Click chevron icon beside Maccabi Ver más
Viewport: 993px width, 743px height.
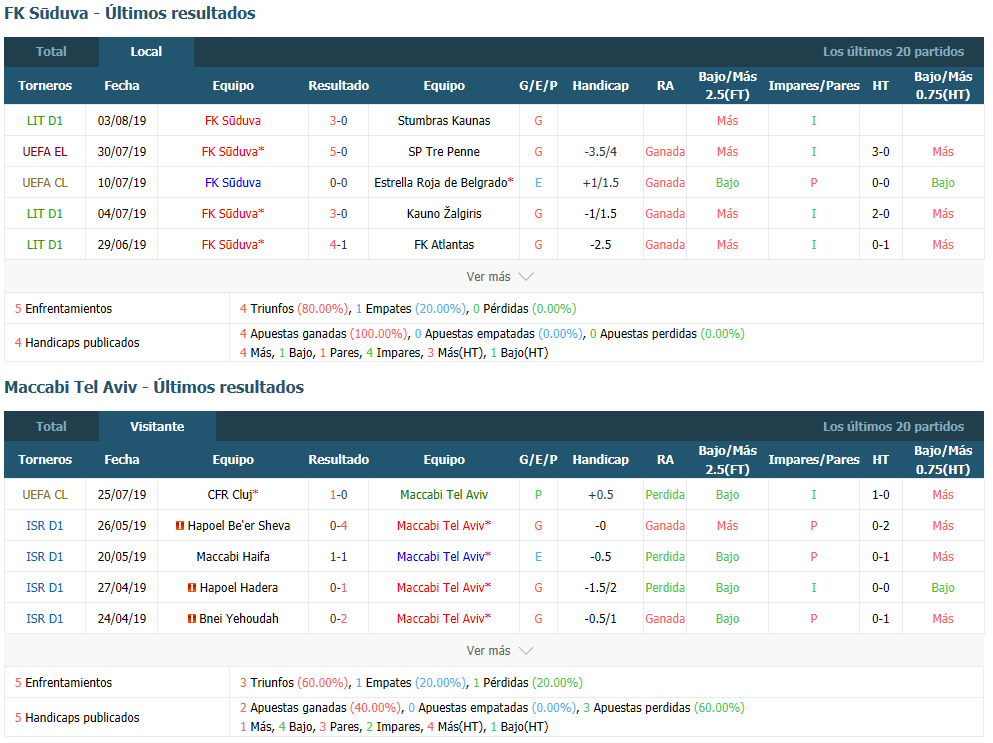click(526, 651)
